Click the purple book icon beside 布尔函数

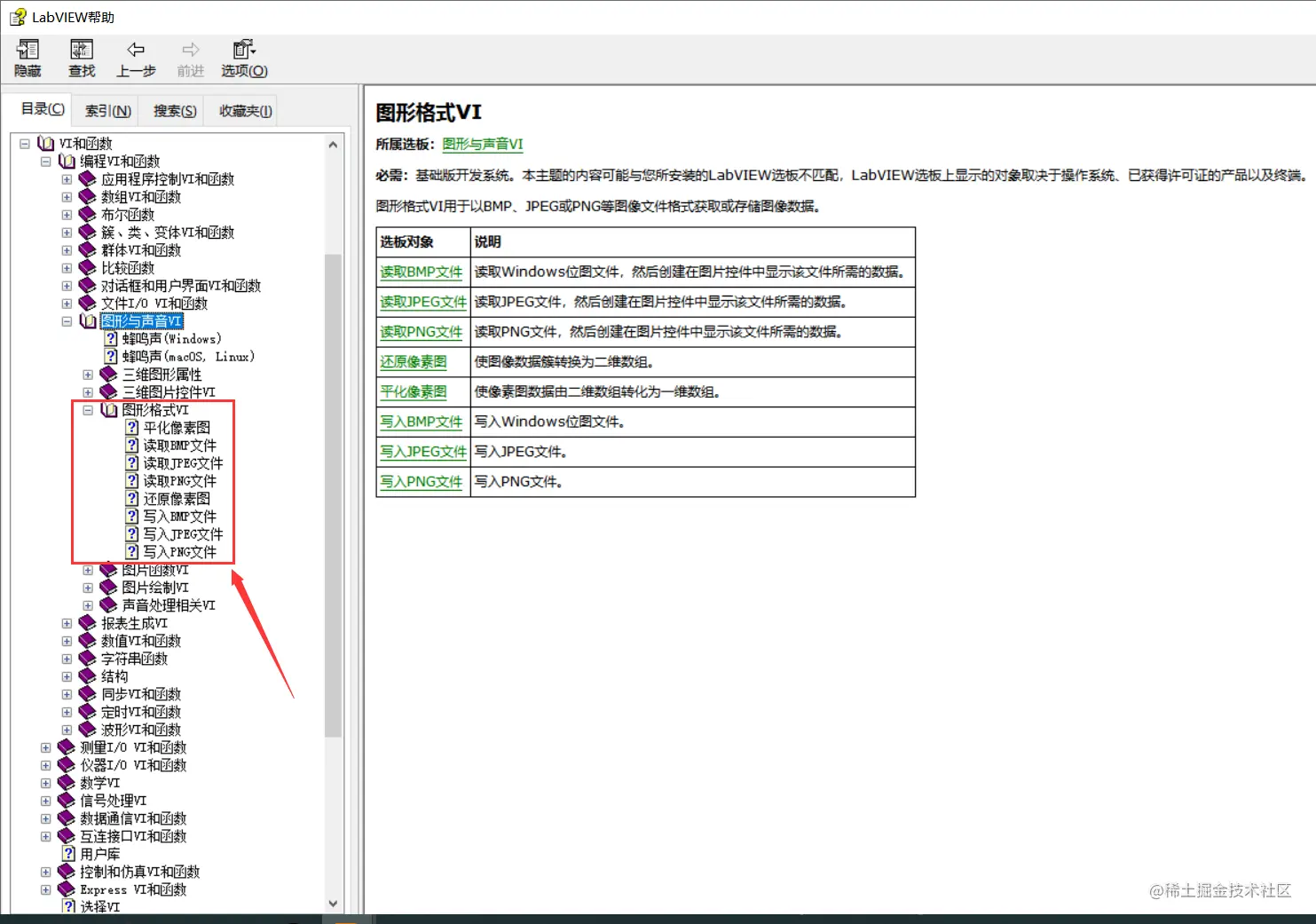click(x=88, y=214)
